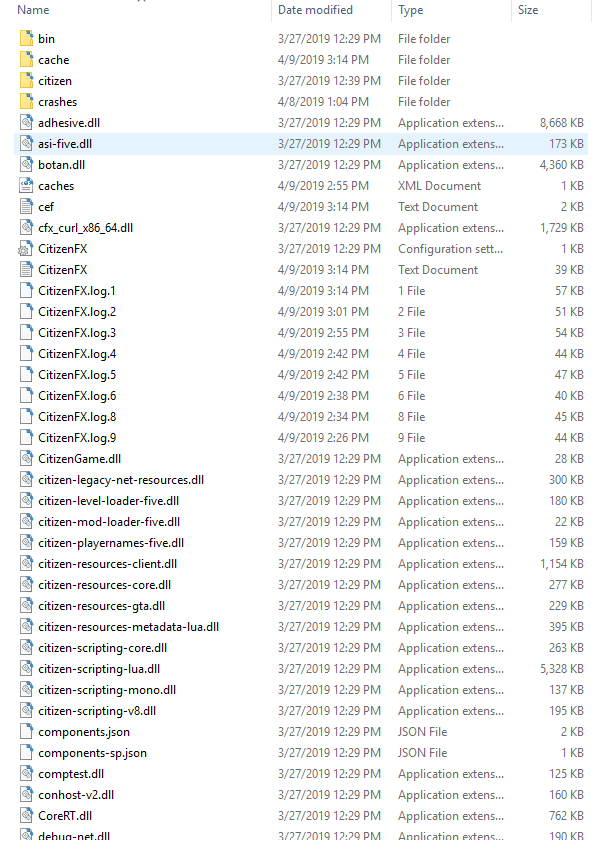Viewport: 610px width, 856px height.
Task: Click the crashes folder icon
Action: [x=26, y=102]
